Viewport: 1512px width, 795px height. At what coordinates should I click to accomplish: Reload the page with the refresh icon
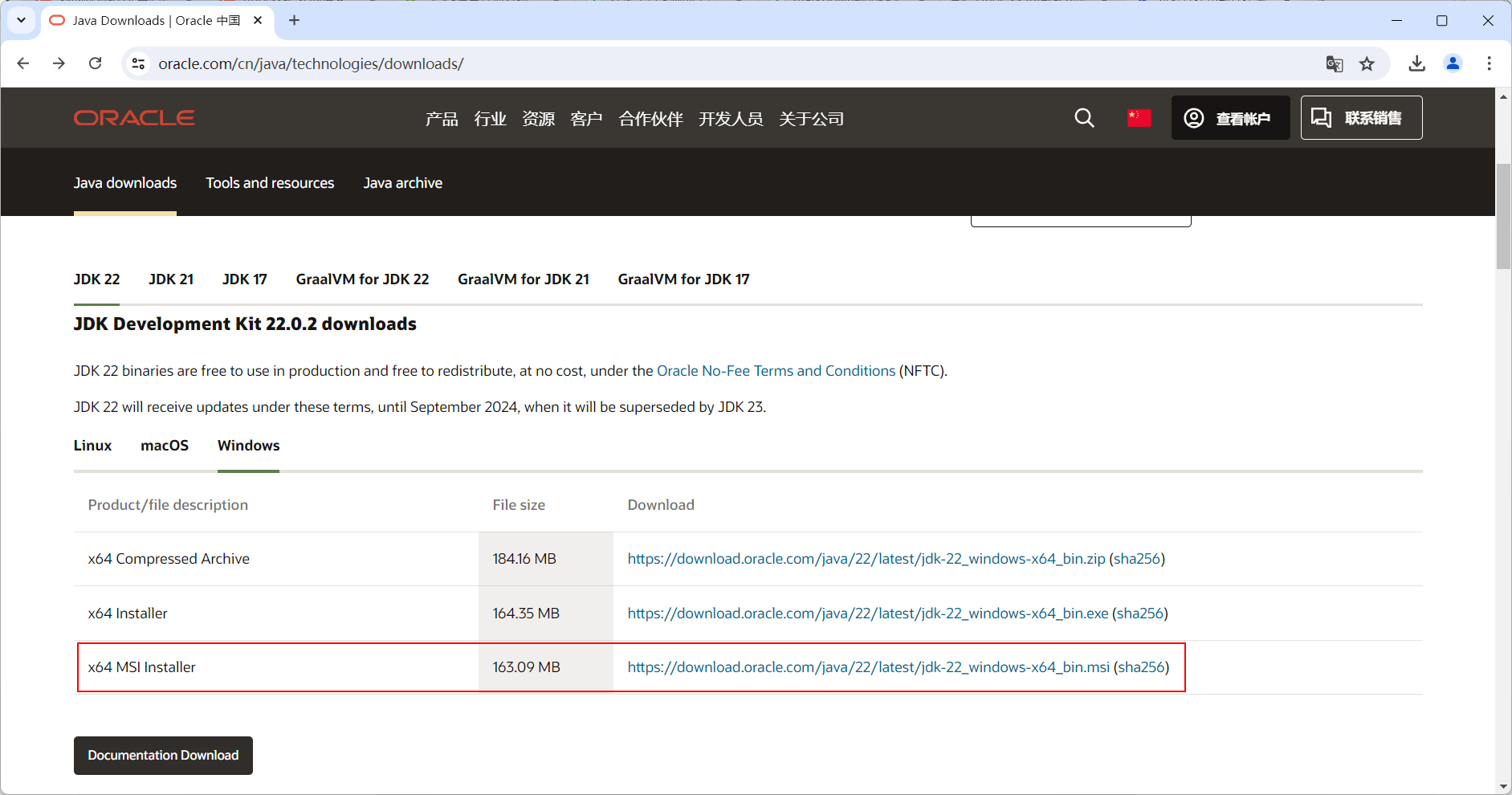pyautogui.click(x=95, y=63)
